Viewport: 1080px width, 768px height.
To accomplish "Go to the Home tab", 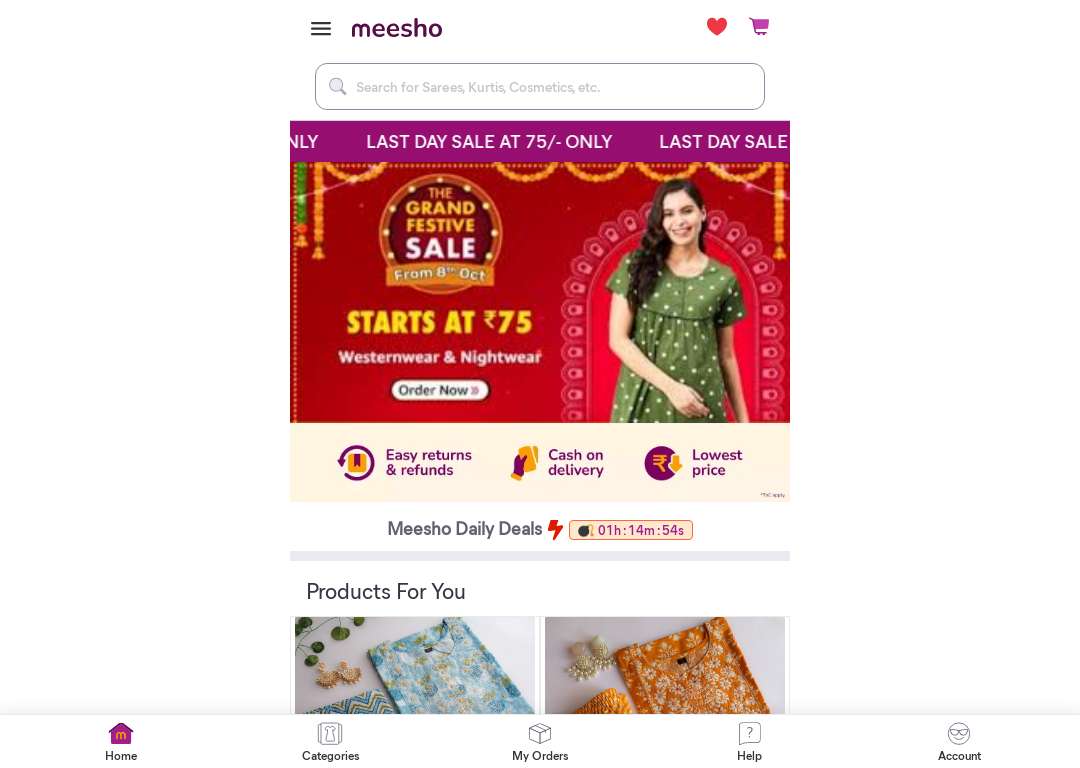I will (121, 742).
